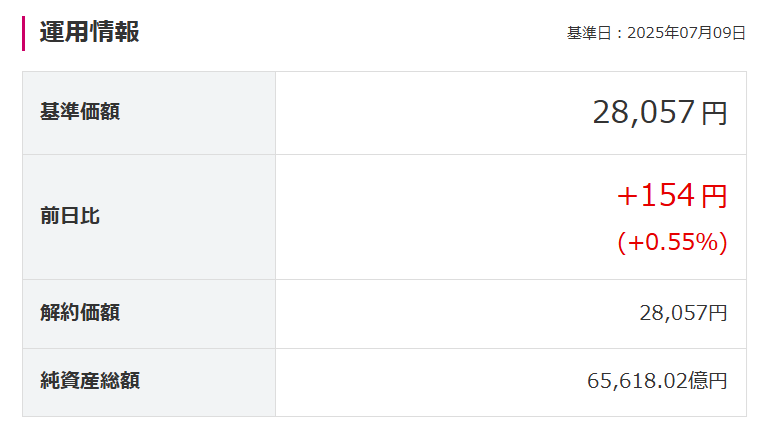Click the red (+0.55%) percentage text

[673, 242]
